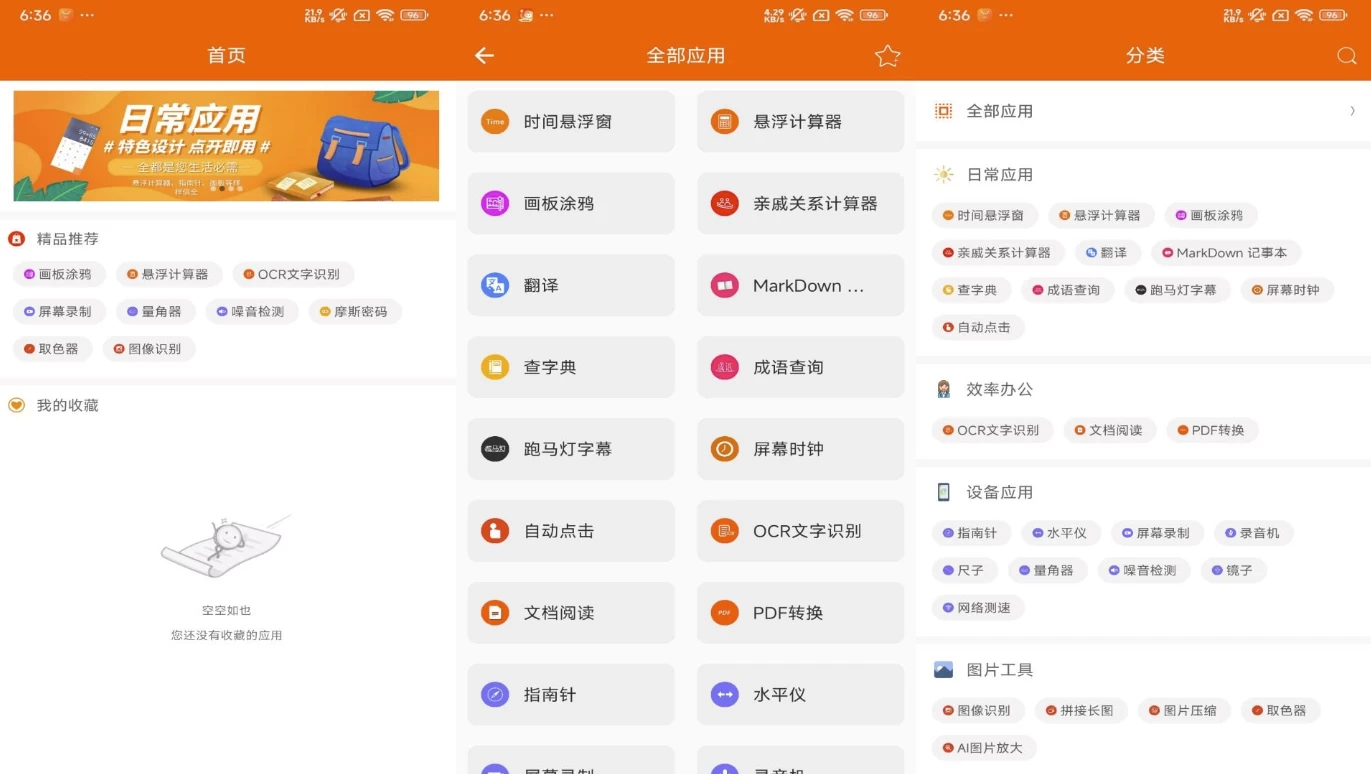The height and width of the screenshot is (774, 1371).
Task: Tap the star favorite icon in 全部应用 header
Action: 888,56
